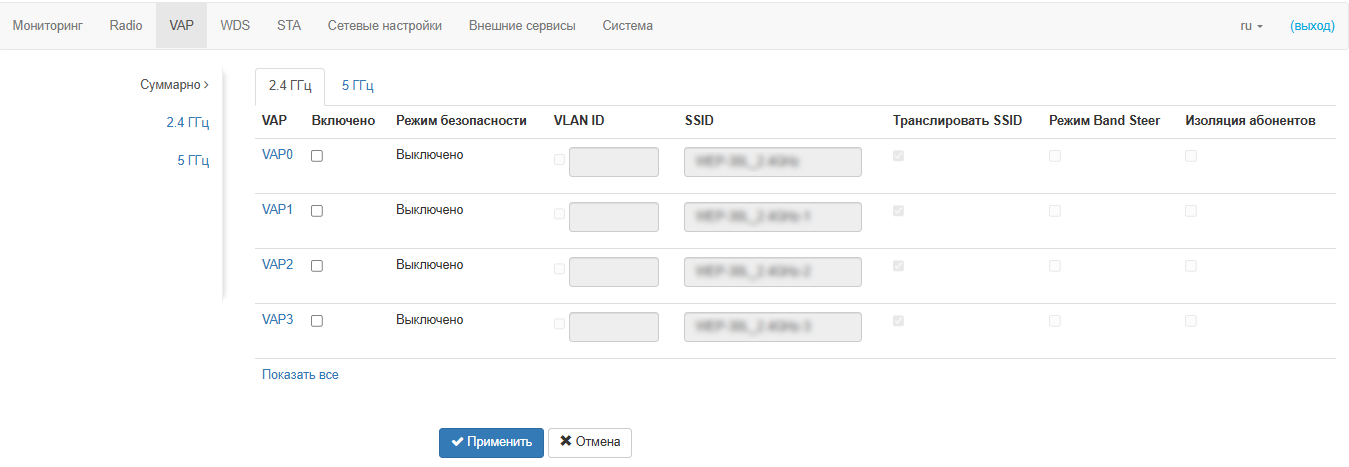1349x467 pixels.
Task: Click the VAP1 VLAN ID field
Action: (x=613, y=217)
